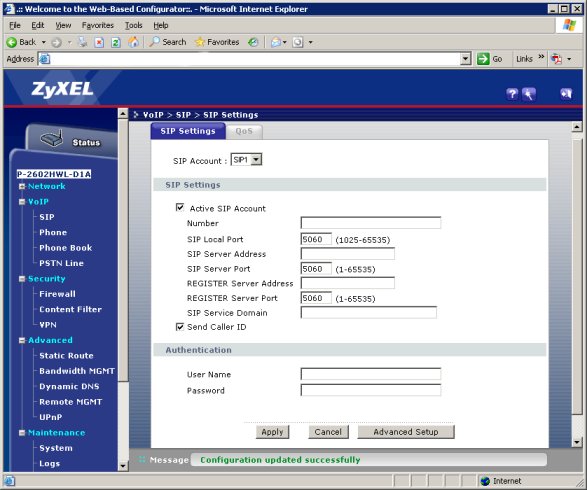Screen dimensions: 587x490
Task: Click the browser Home icon
Action: tap(133, 42)
